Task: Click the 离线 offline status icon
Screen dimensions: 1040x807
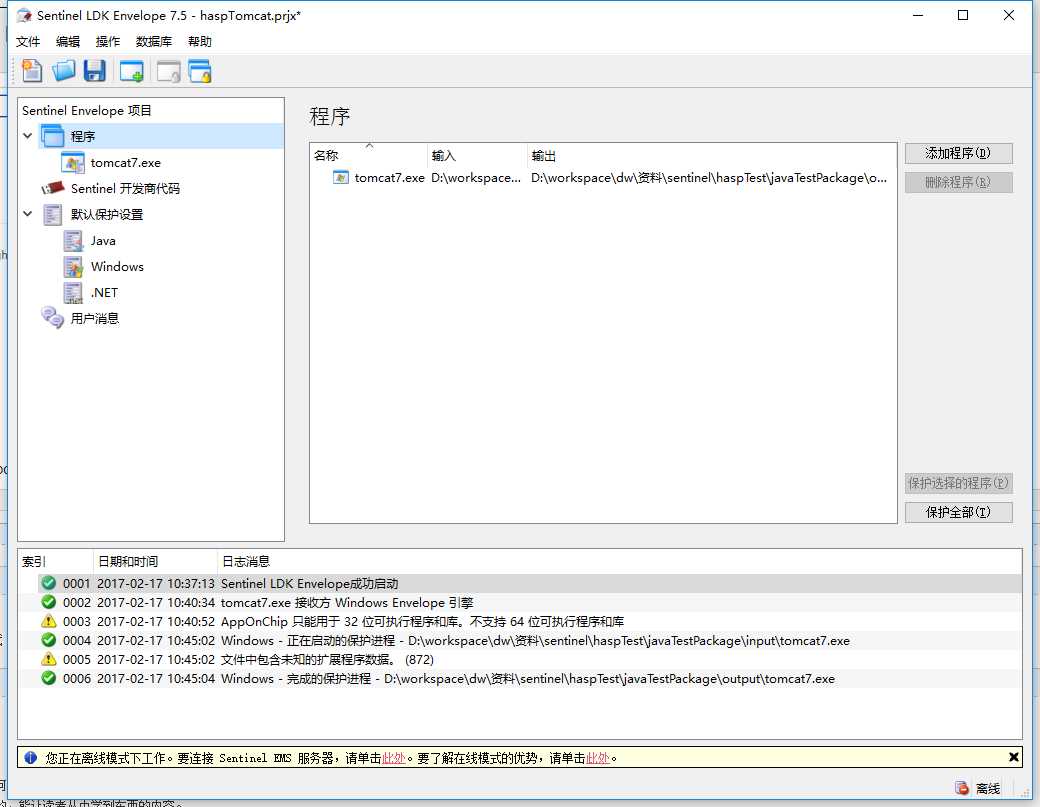Action: (x=962, y=788)
